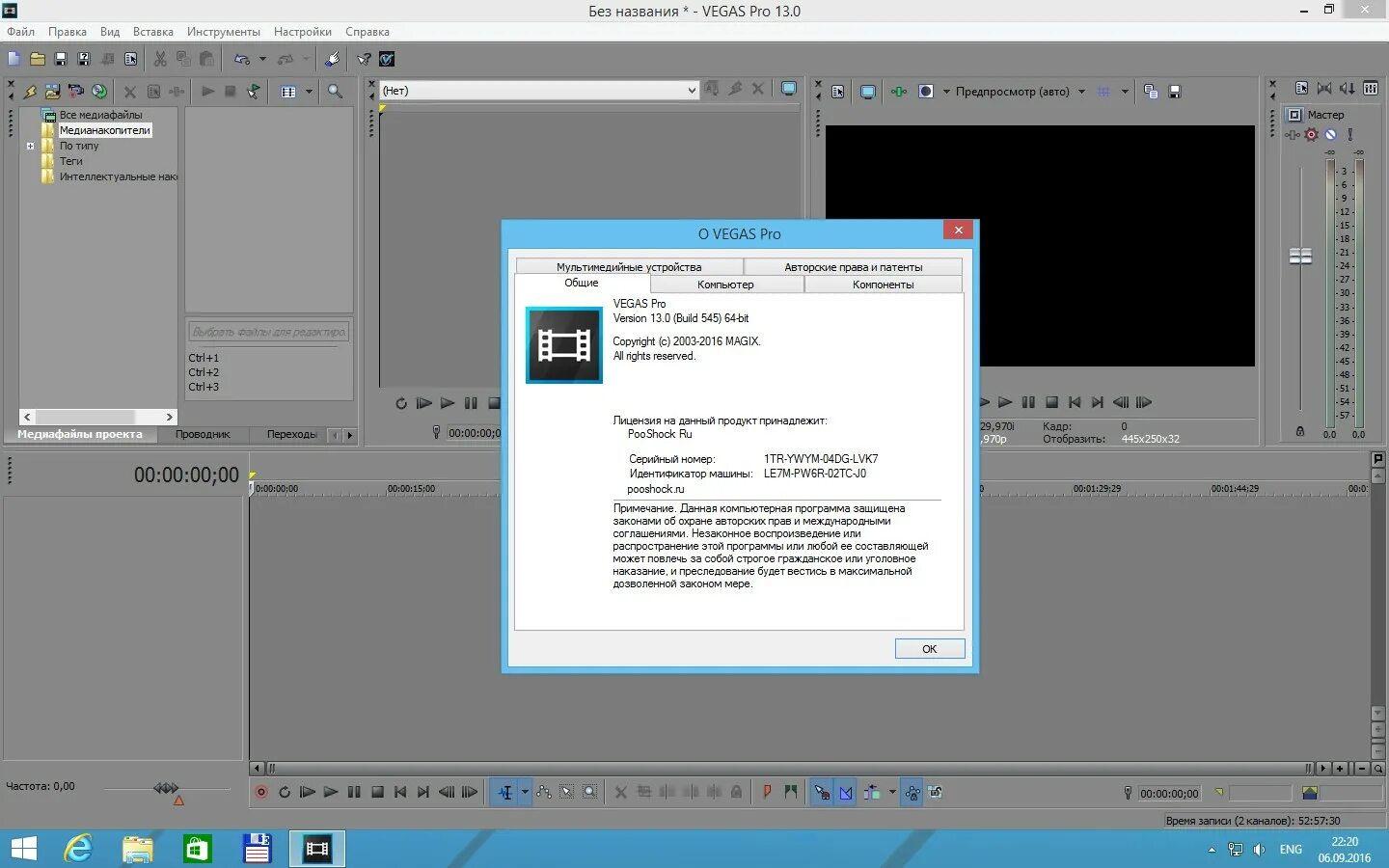Open 'Мультимедийные устройства' tab in About dialog
Image resolution: width=1389 pixels, height=868 pixels.
[x=629, y=267]
